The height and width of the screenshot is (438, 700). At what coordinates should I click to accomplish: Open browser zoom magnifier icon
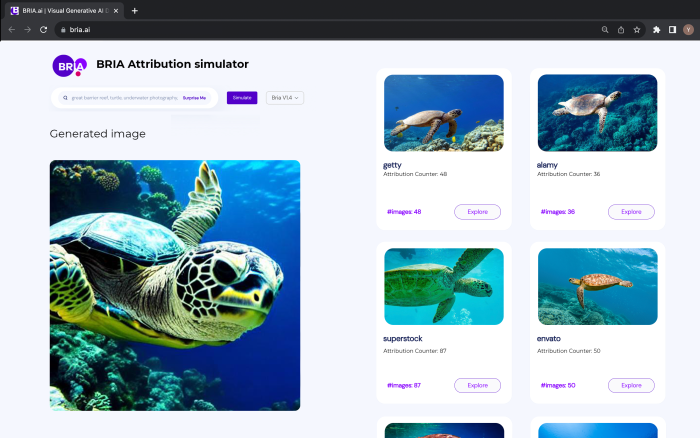click(605, 30)
